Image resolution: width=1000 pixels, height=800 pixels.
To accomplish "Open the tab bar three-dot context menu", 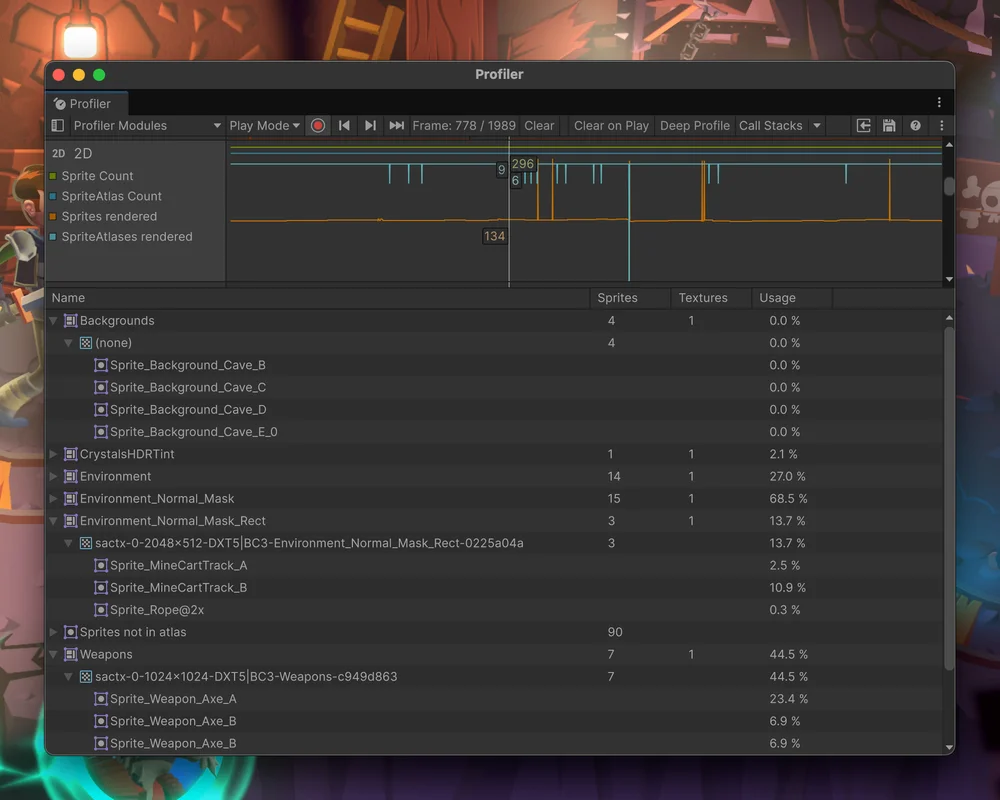I will point(939,103).
